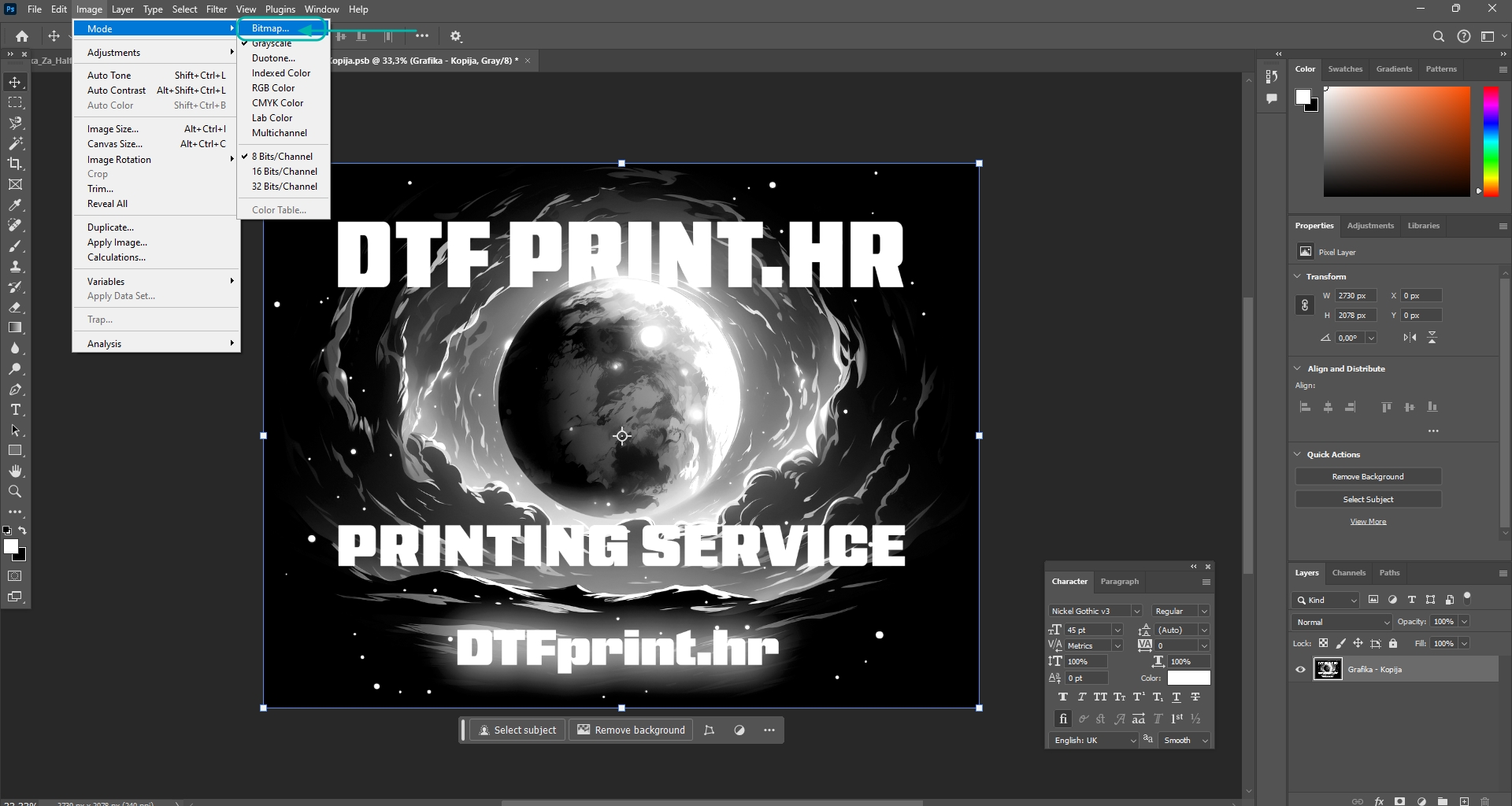Image resolution: width=1512 pixels, height=806 pixels.
Task: Select the Gradient tool
Action: 15,327
